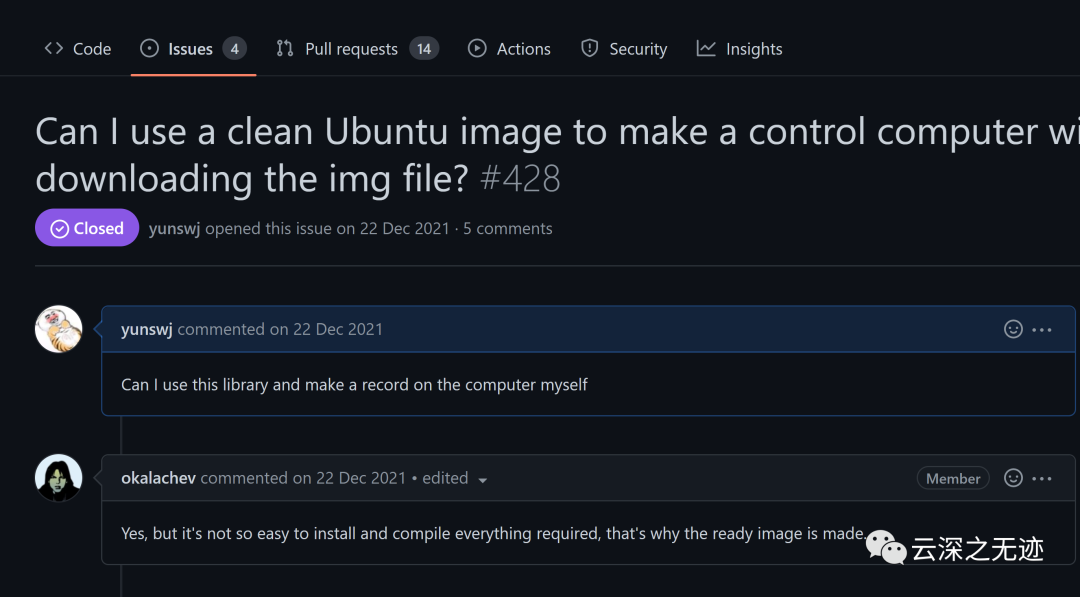1080x597 pixels.
Task: Open okalachev username link in comment
Action: pos(158,478)
